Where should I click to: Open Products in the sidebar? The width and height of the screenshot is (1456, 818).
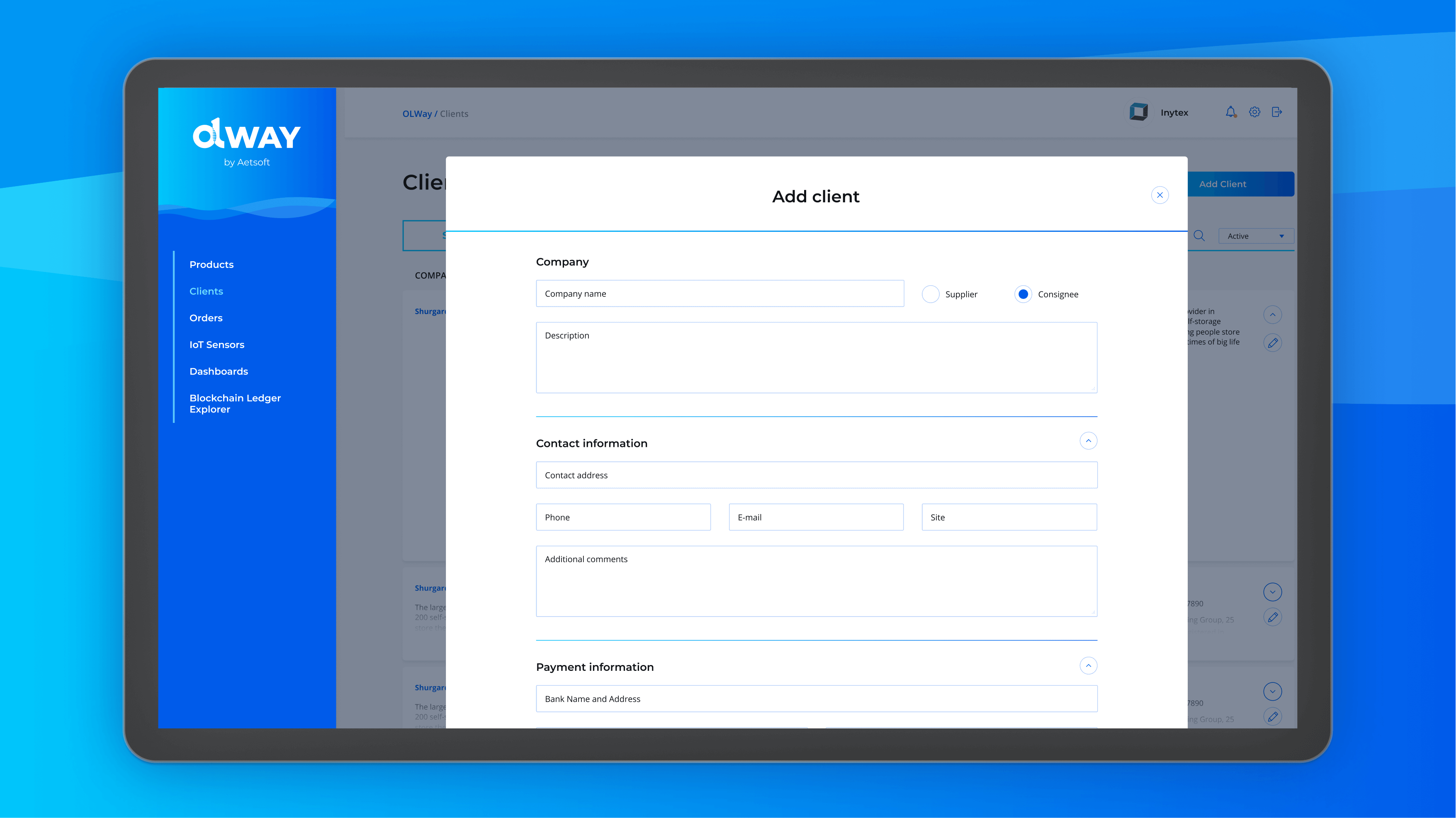tap(211, 265)
